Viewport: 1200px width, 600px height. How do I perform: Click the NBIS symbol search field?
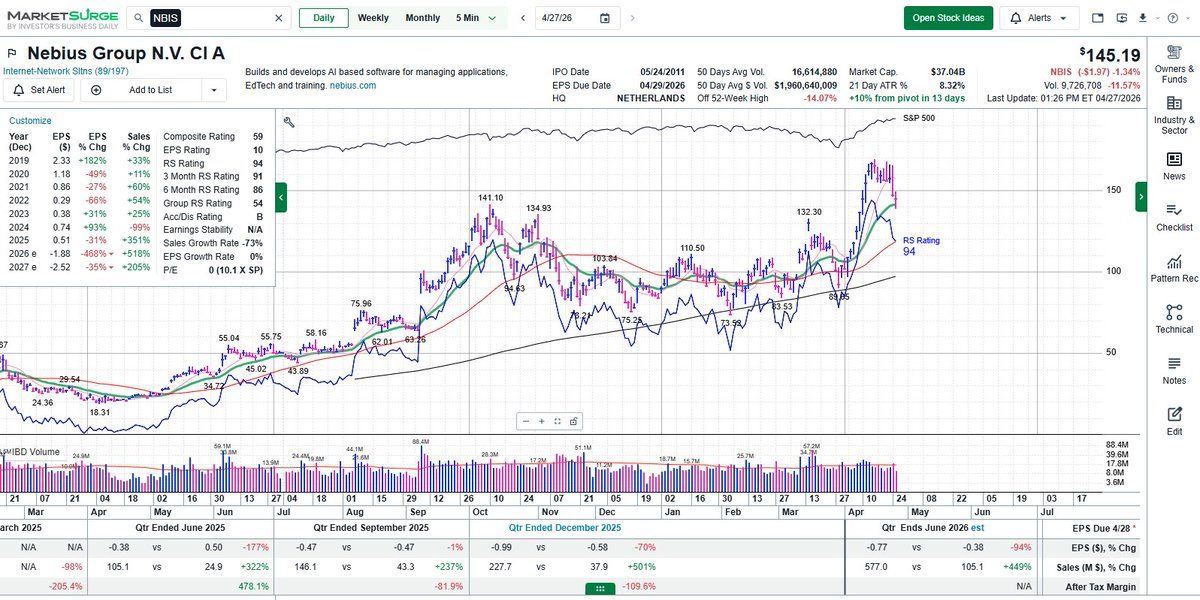208,18
